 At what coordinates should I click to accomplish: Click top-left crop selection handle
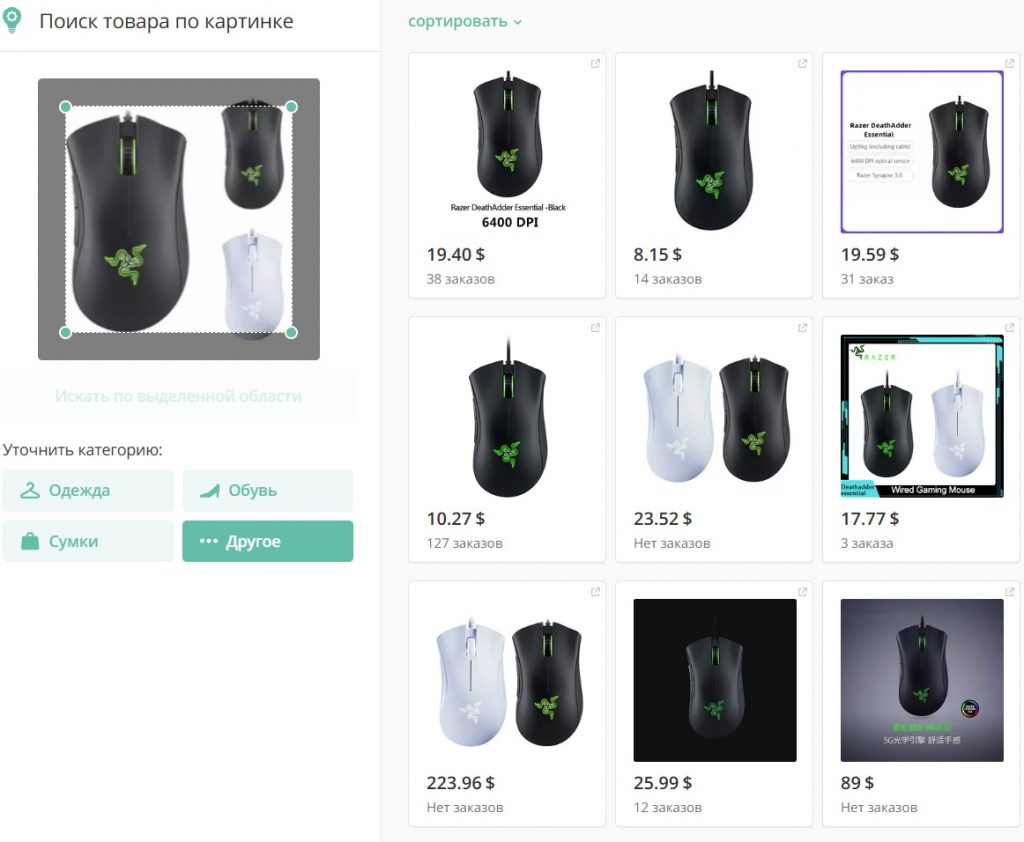66,107
